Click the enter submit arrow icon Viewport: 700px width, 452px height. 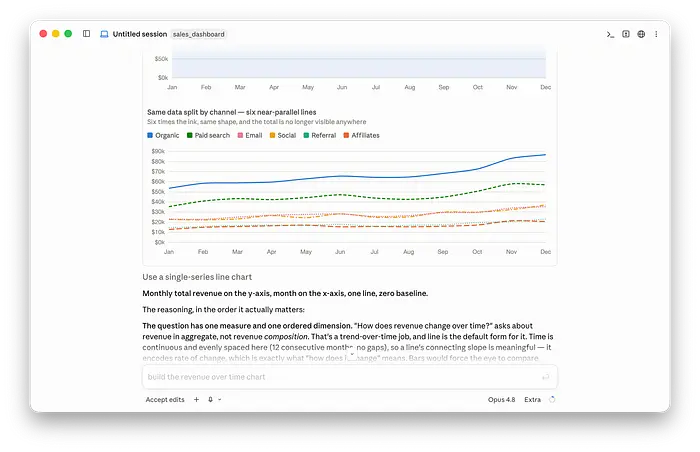(546, 377)
